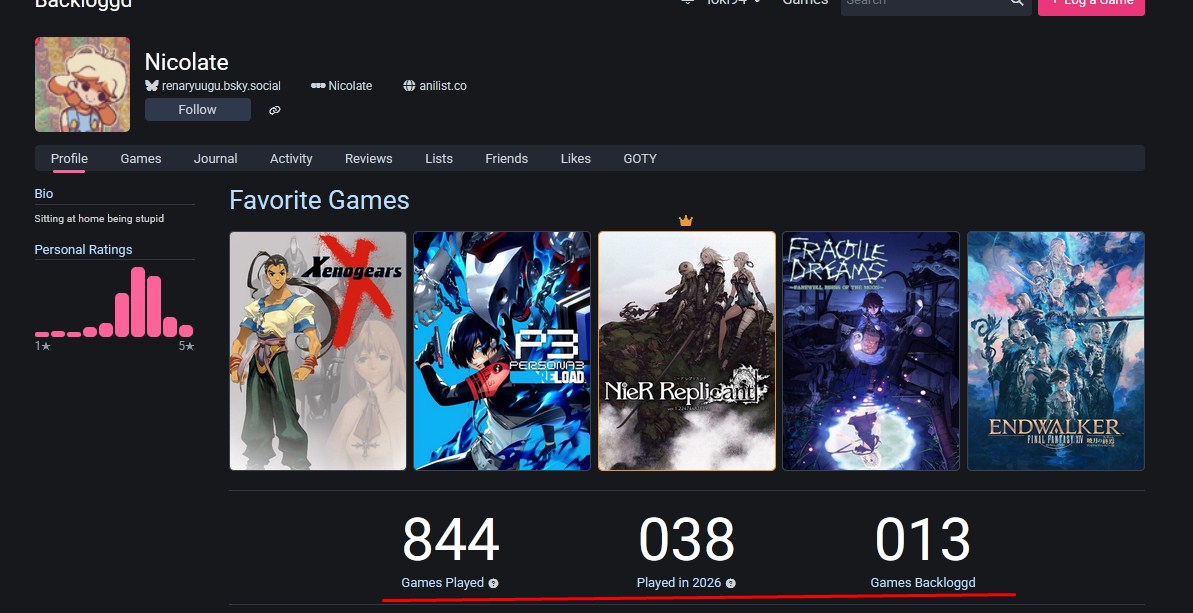Open the Activity tab
Viewport: 1193px width, 613px height.
pos(291,158)
